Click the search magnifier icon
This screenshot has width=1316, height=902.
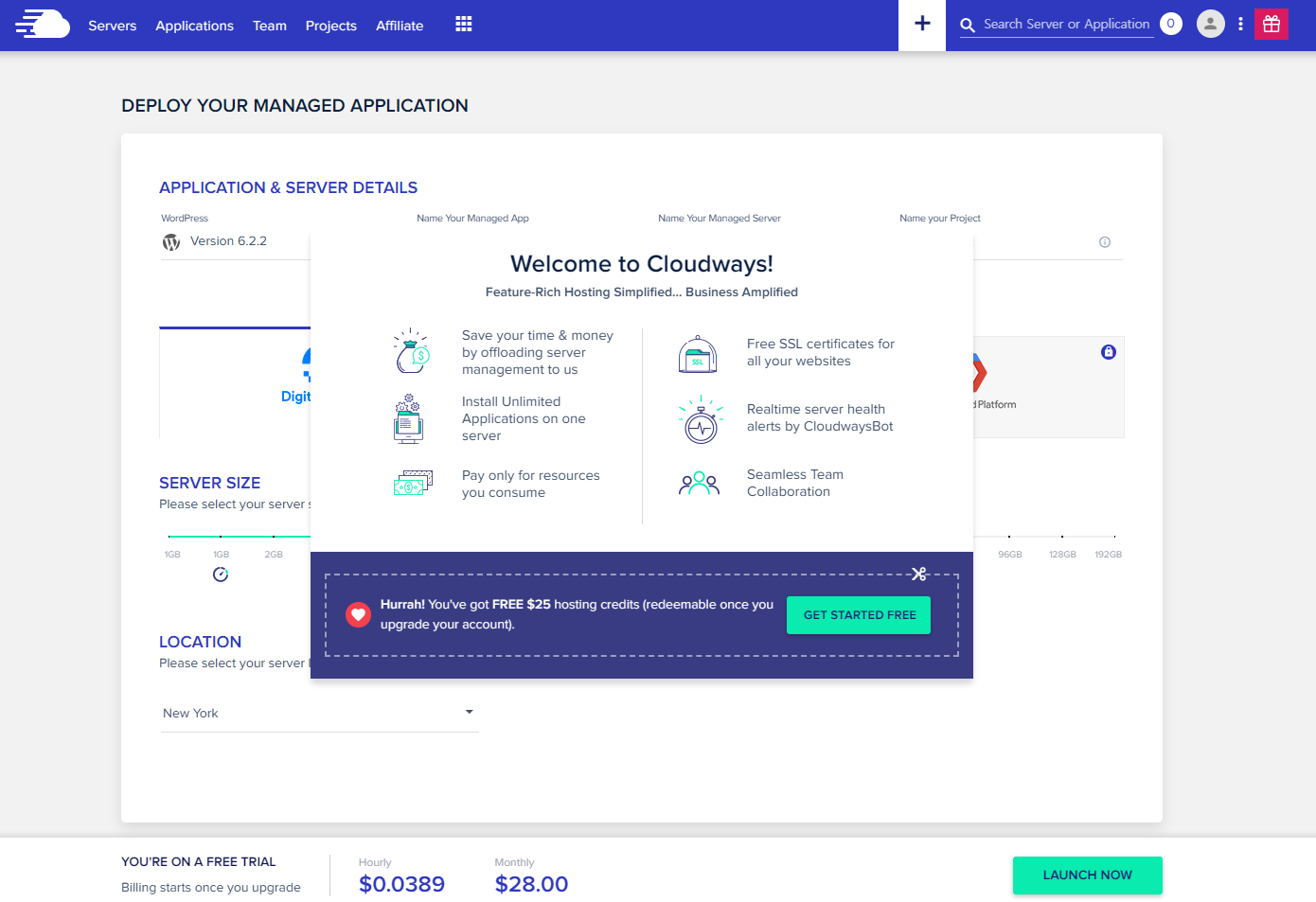point(968,26)
